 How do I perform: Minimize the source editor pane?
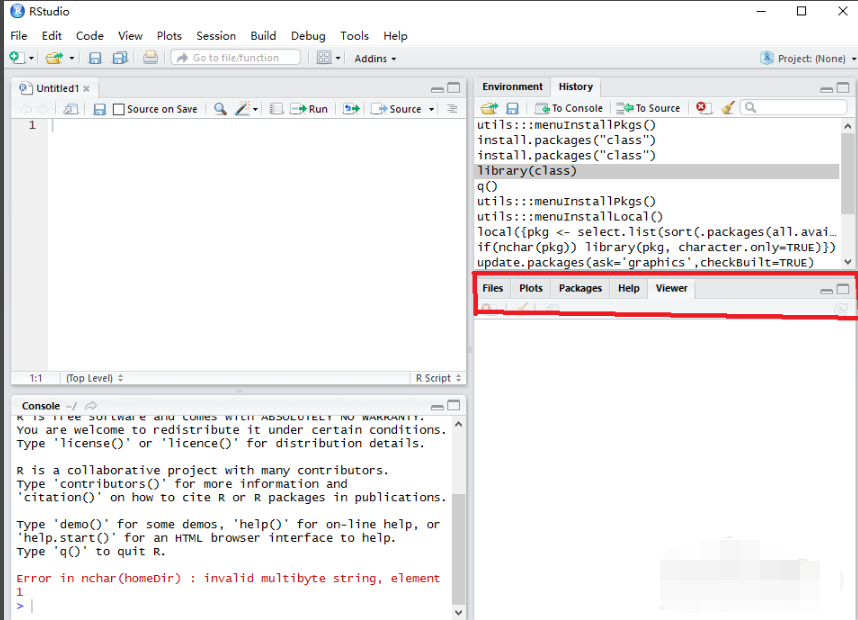[x=437, y=89]
